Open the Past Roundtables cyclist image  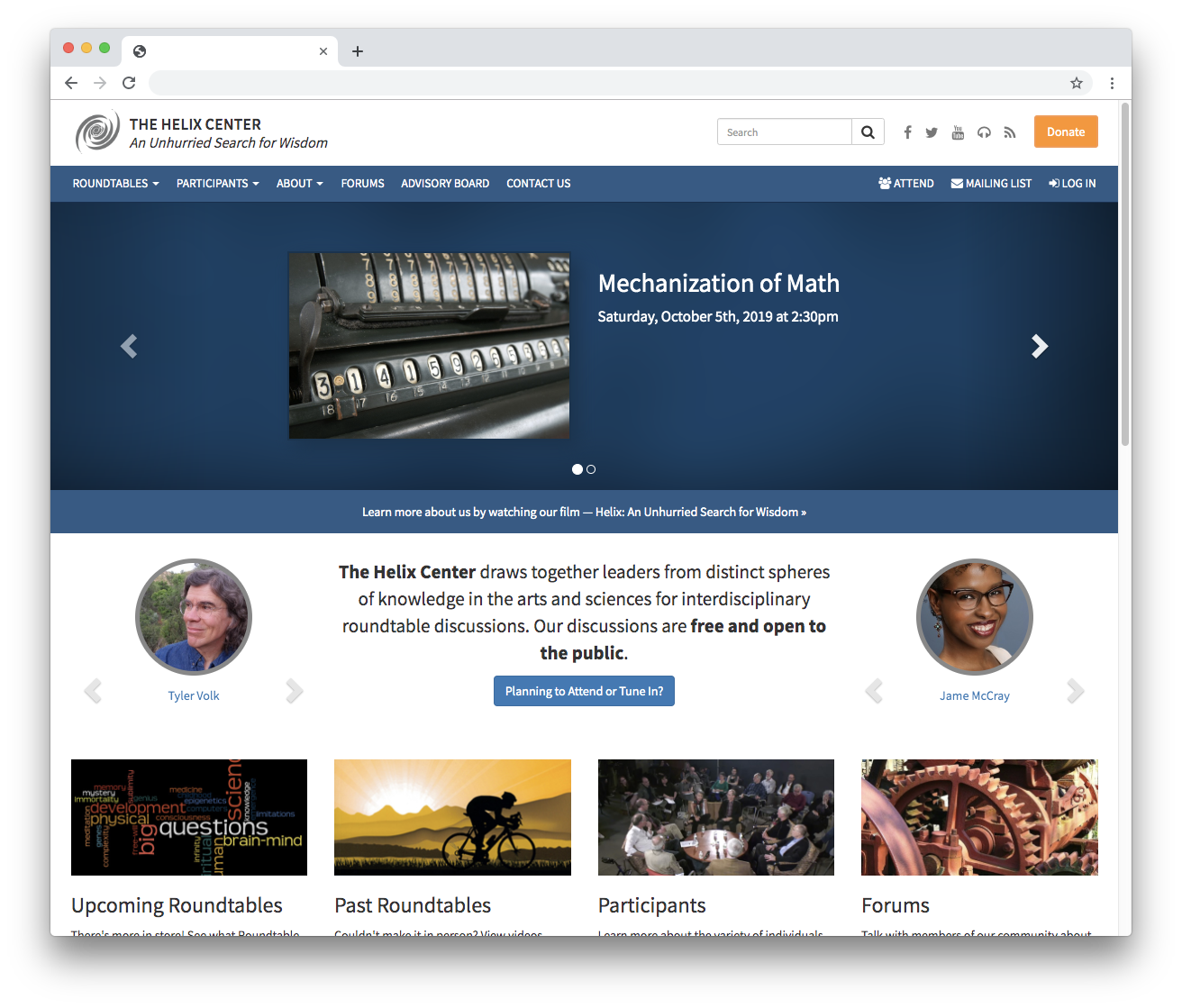(452, 817)
